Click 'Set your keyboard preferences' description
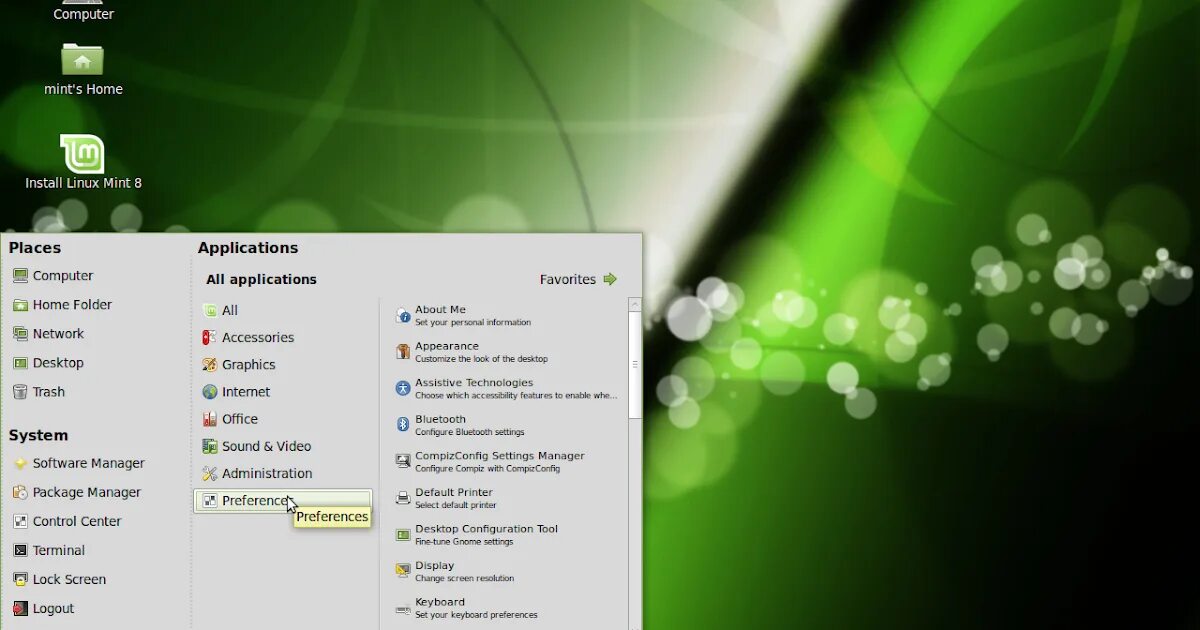1200x630 pixels. (476, 615)
